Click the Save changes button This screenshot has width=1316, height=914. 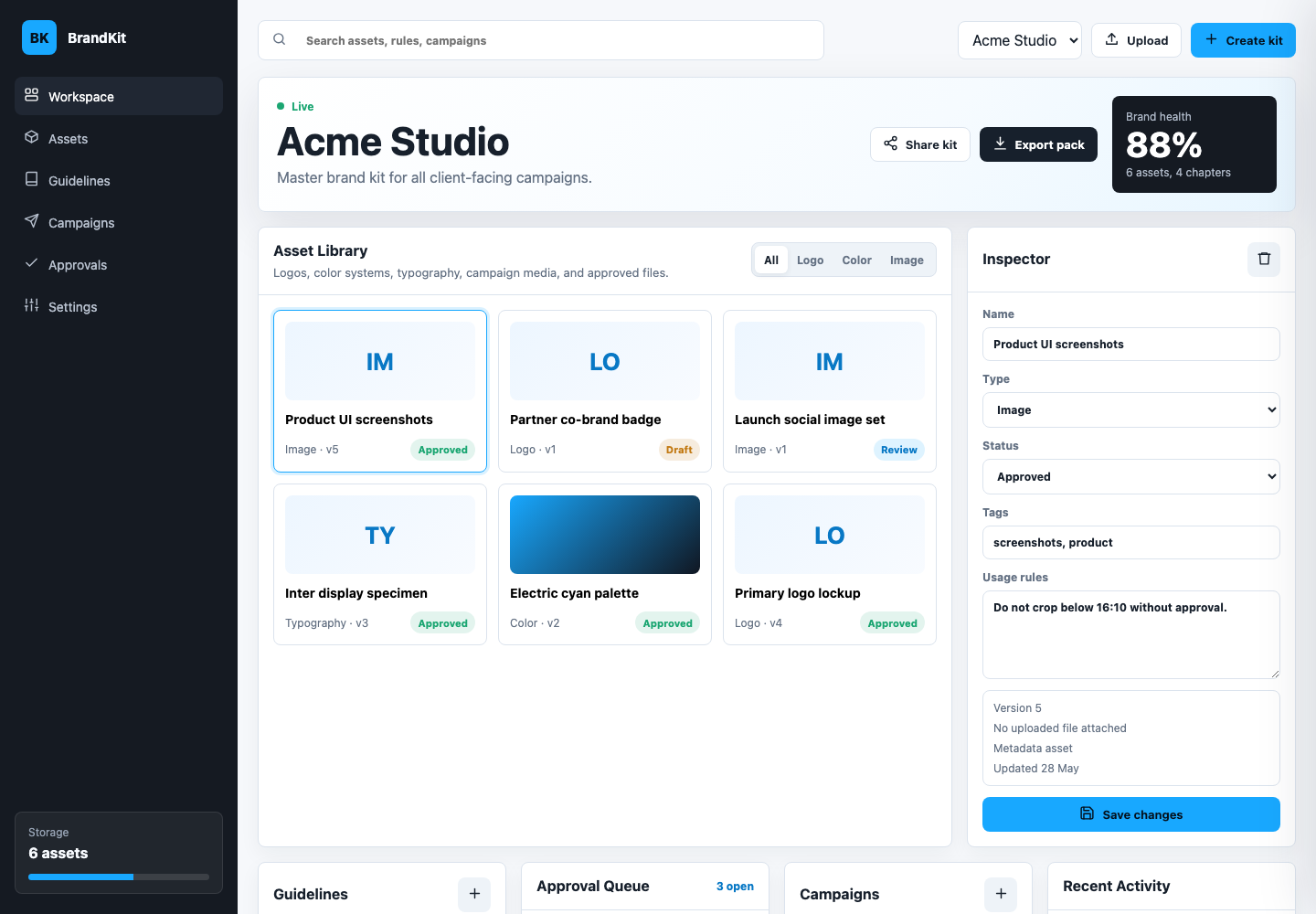coord(1131,814)
